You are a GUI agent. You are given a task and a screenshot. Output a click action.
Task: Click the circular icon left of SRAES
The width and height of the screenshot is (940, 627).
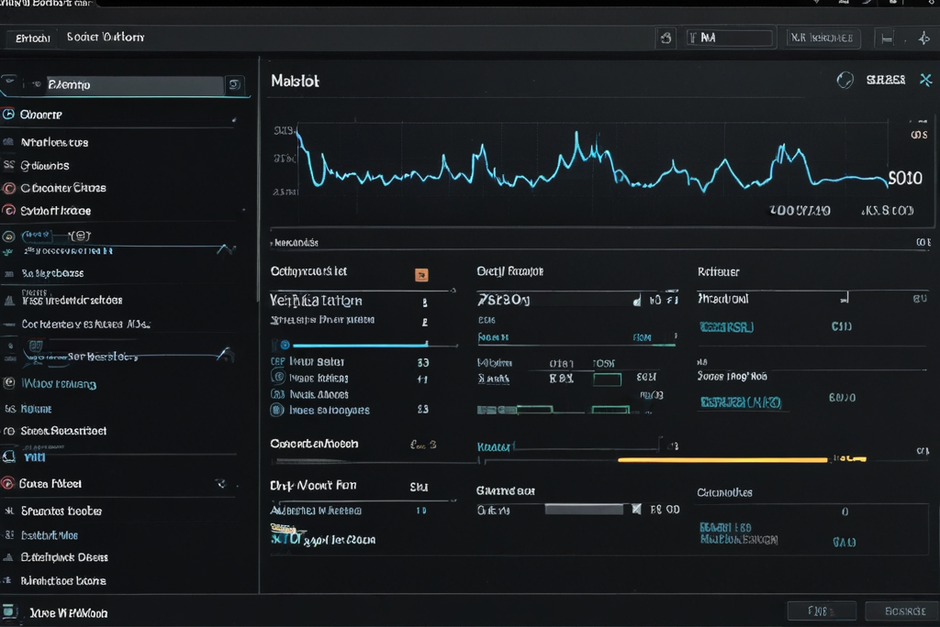pos(845,80)
